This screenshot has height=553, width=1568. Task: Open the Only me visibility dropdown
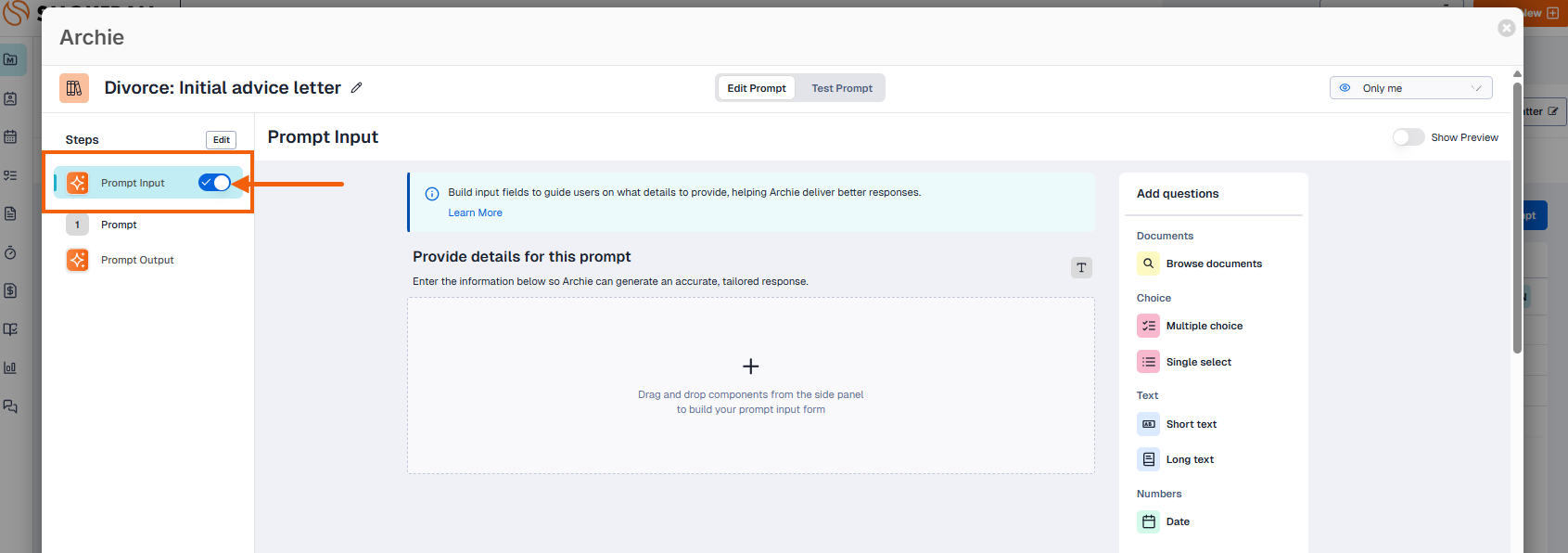(x=1410, y=88)
